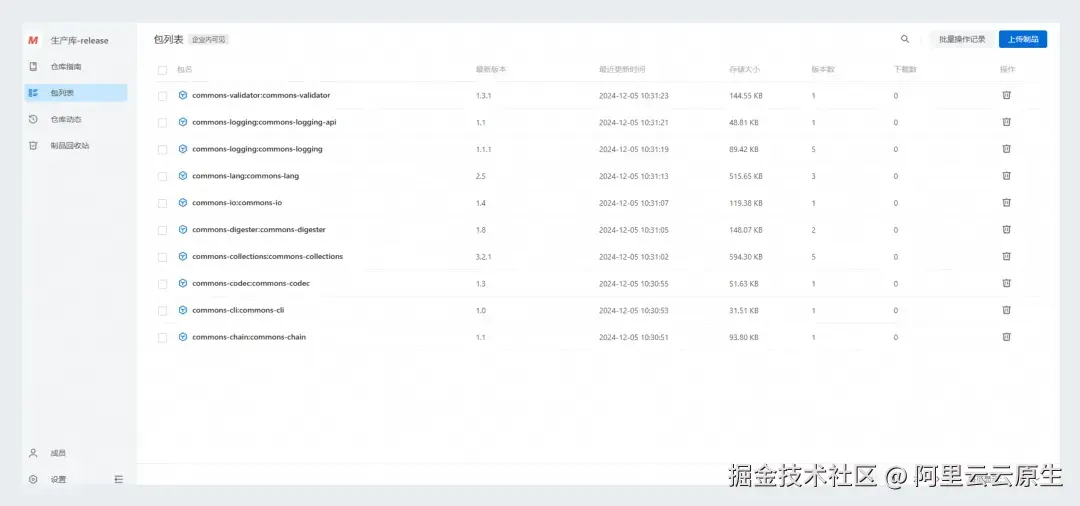Click the 最近更新时间 column header
This screenshot has width=1080, height=506.
pos(622,70)
